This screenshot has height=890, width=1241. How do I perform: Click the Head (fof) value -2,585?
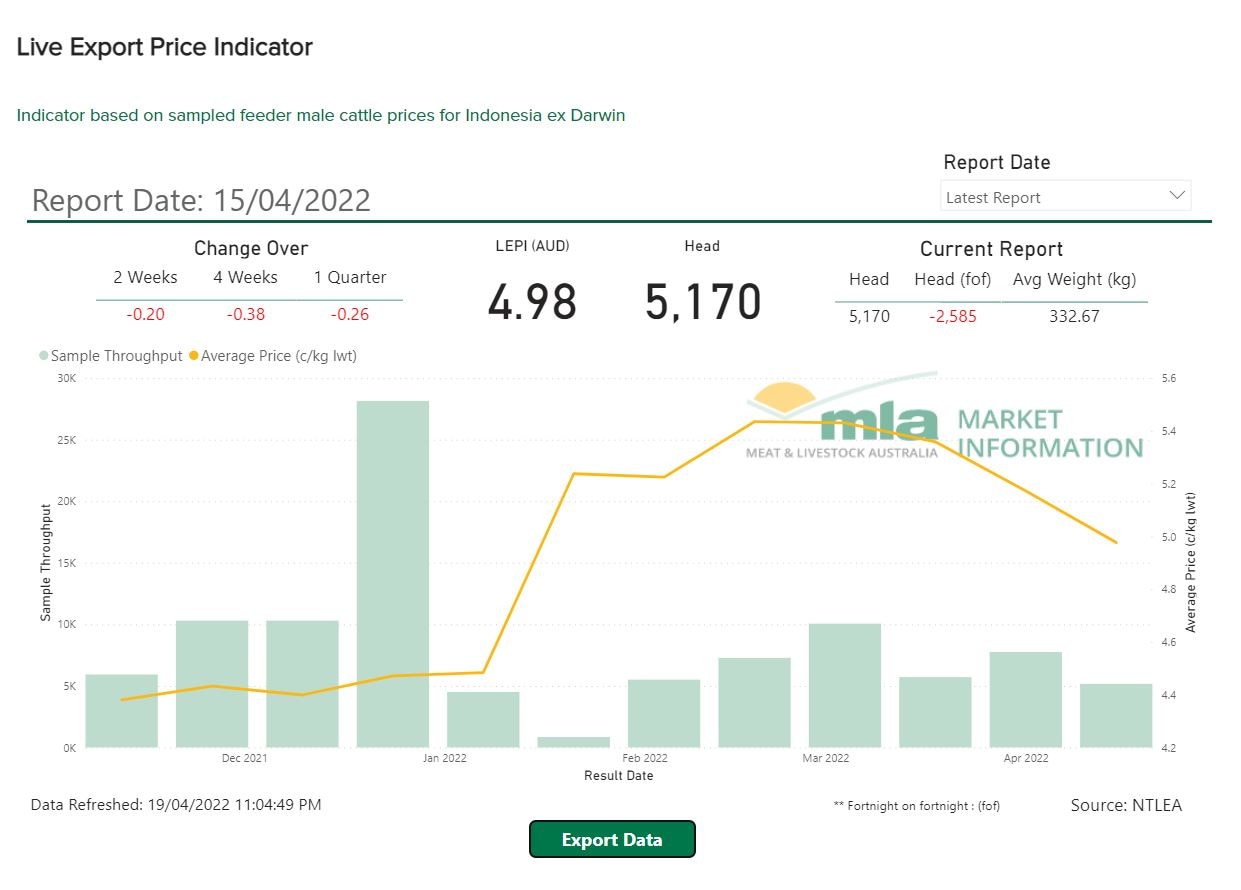click(952, 316)
